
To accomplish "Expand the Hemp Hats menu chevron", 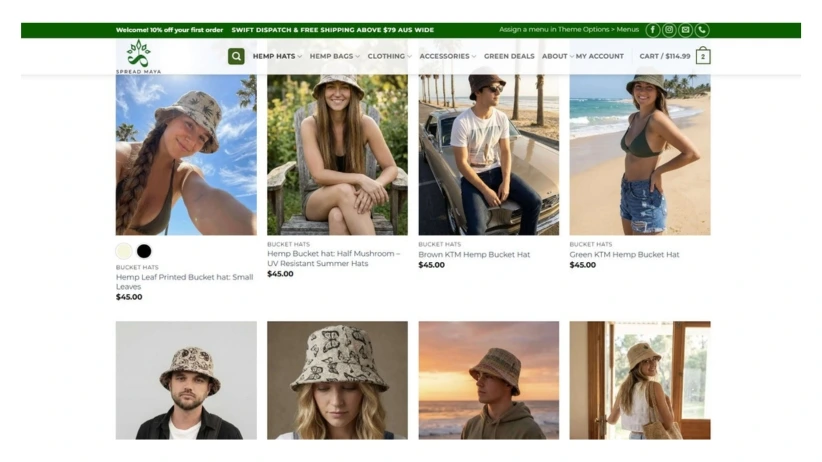I will coord(299,57).
